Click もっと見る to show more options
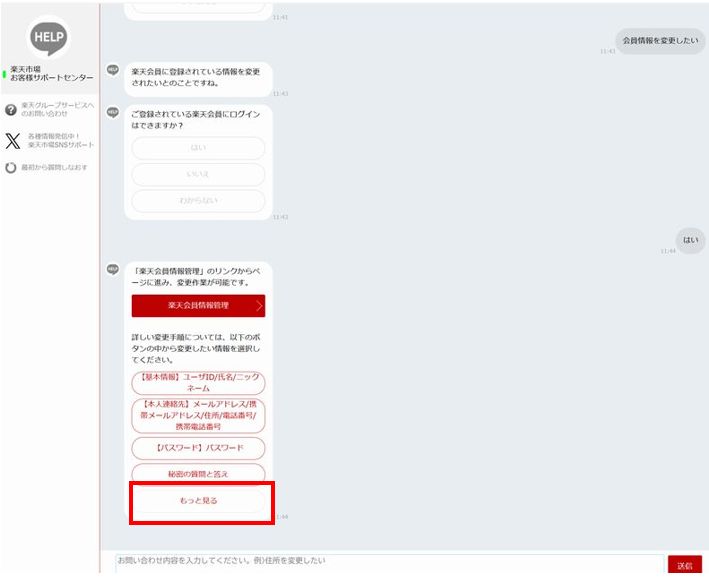The height and width of the screenshot is (588, 709). click(198, 501)
